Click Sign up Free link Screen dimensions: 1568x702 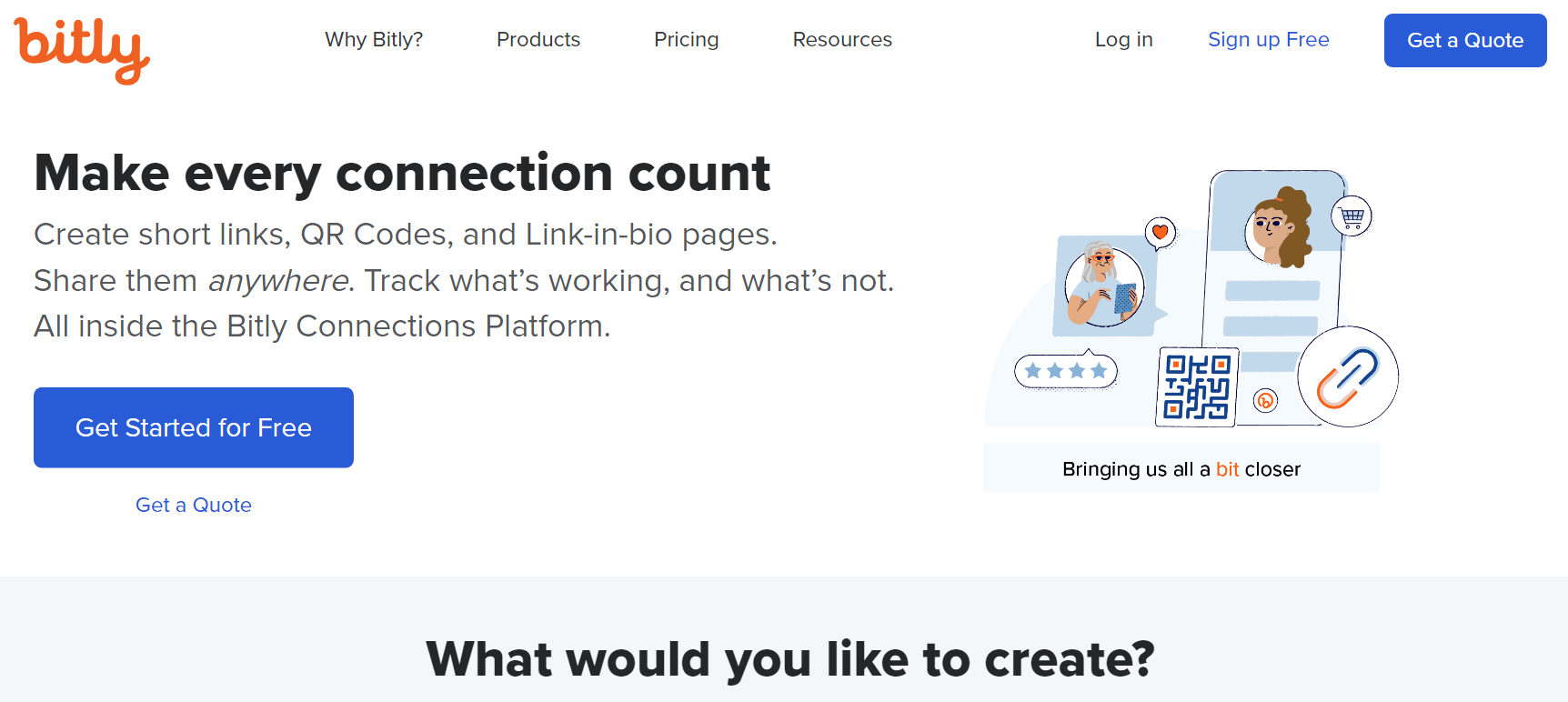pyautogui.click(x=1269, y=40)
